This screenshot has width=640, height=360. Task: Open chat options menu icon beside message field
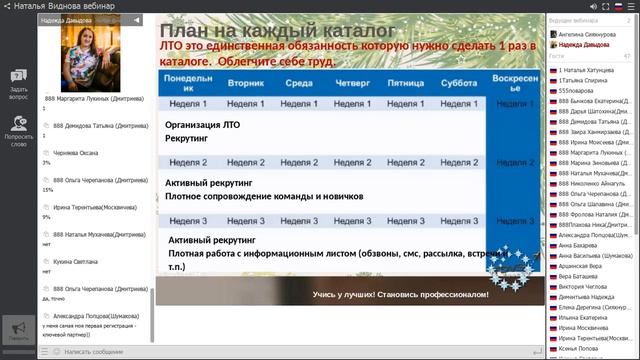[44, 351]
